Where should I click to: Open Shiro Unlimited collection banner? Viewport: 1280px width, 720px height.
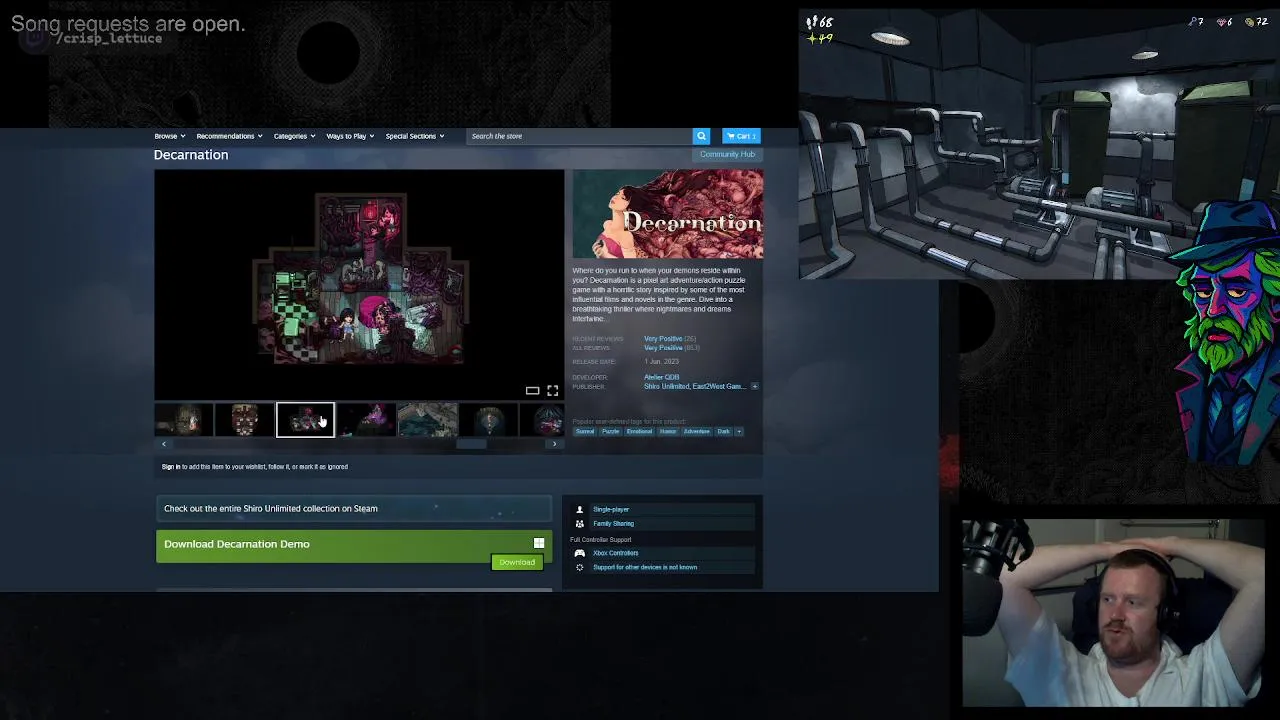pos(354,508)
